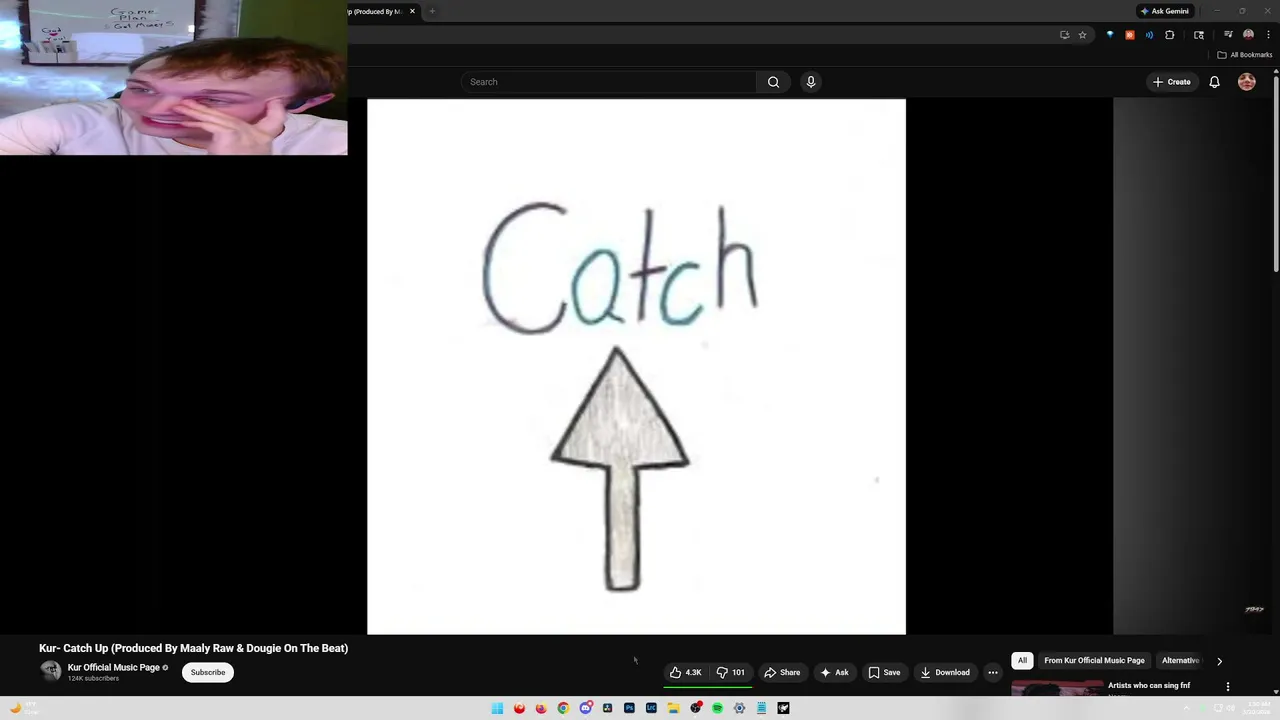The image size is (1280, 720).
Task: Bookmark this page with the star icon
Action: point(1082,35)
